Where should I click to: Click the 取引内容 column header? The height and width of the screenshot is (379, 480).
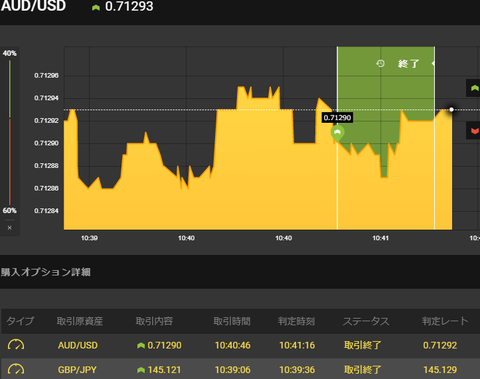click(154, 321)
